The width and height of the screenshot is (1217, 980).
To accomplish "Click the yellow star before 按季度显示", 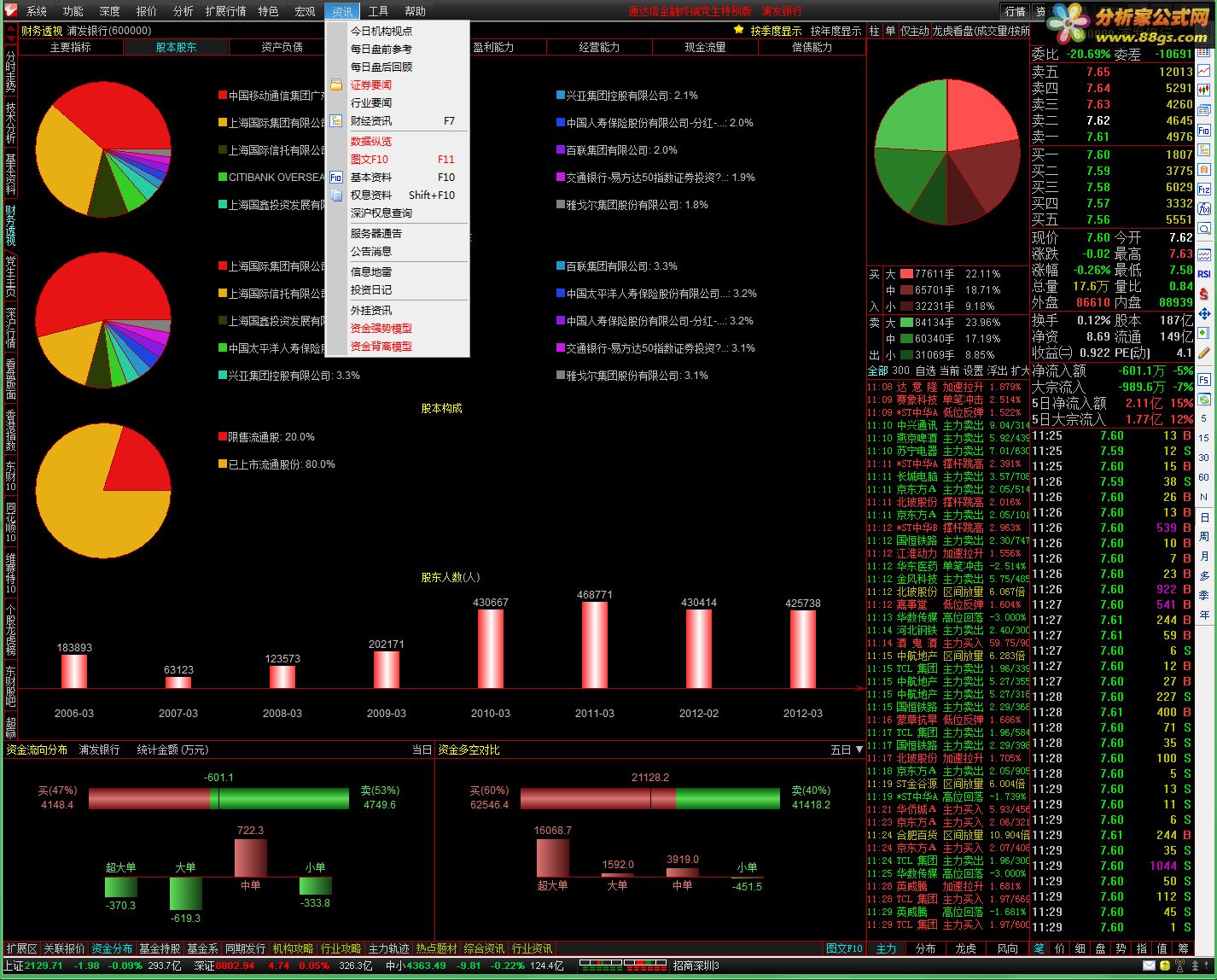I will 739,30.
